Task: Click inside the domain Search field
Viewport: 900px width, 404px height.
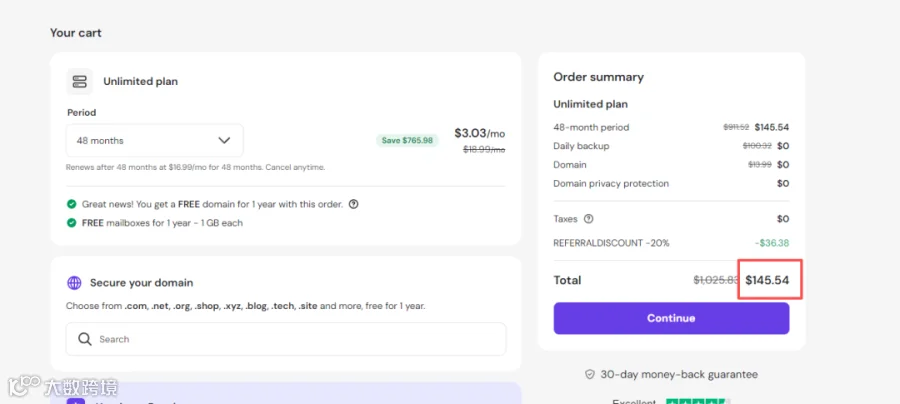Action: tap(286, 339)
